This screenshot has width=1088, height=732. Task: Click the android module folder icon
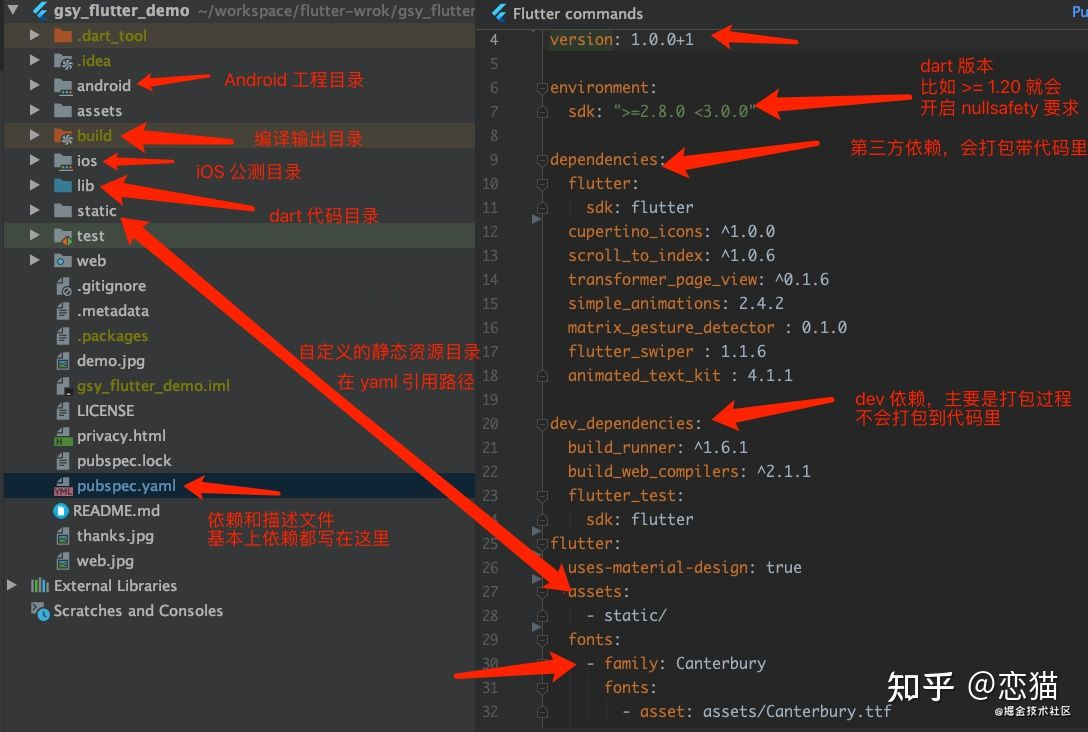click(63, 86)
